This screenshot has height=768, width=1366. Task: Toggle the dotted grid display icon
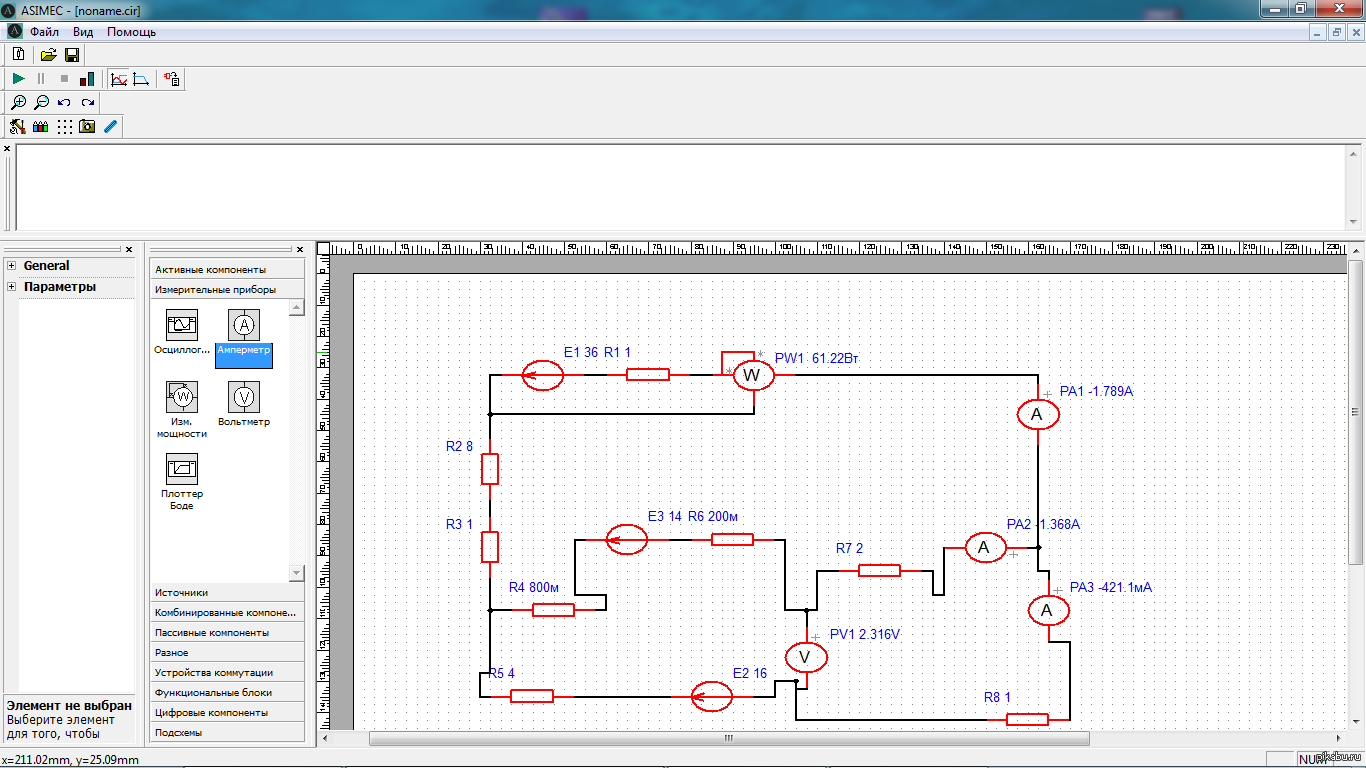[x=64, y=126]
